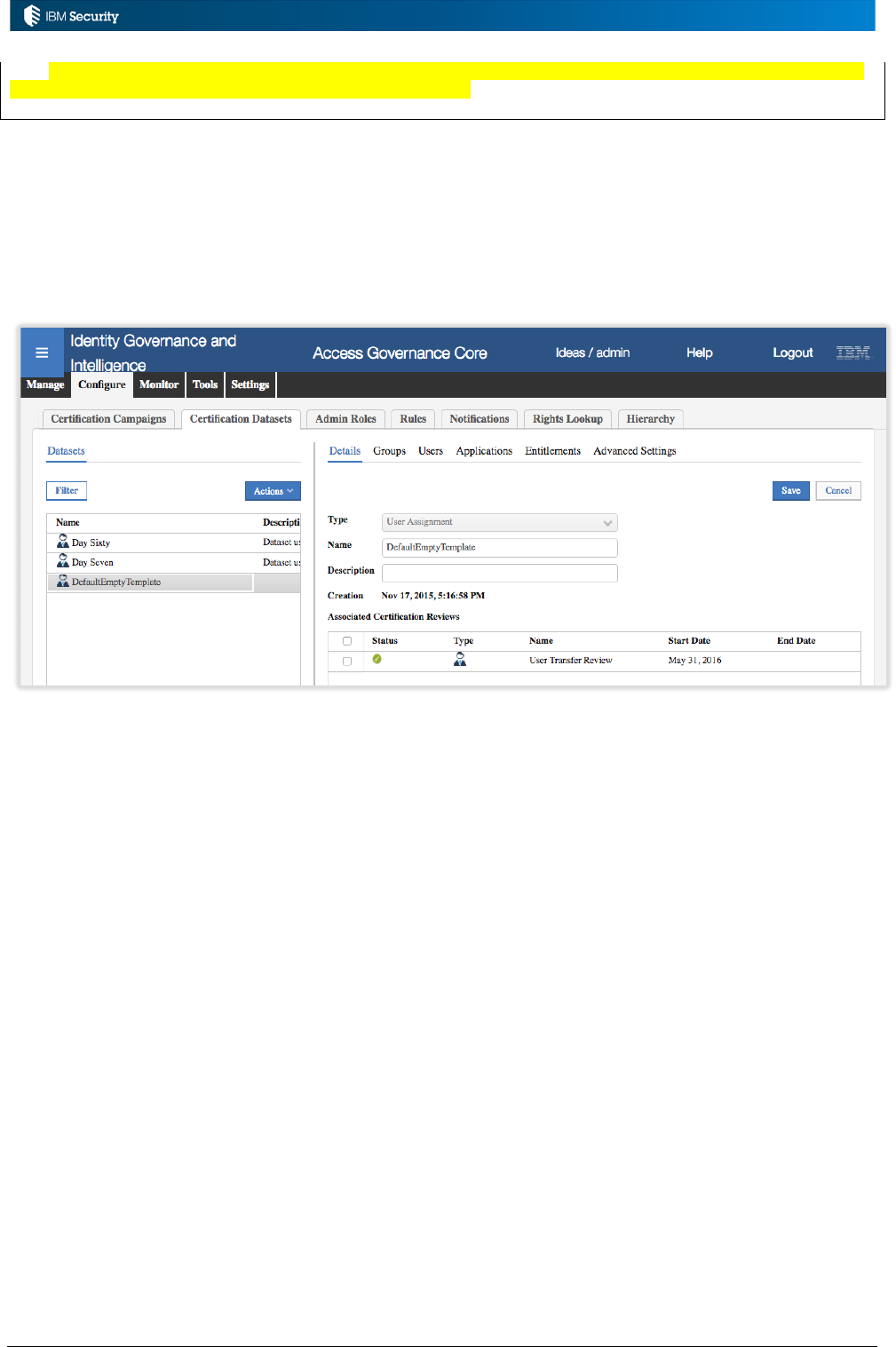Image resolution: width=896 pixels, height=1347 pixels.
Task: Open the Type dropdown showing User Assignment
Action: coord(499,522)
